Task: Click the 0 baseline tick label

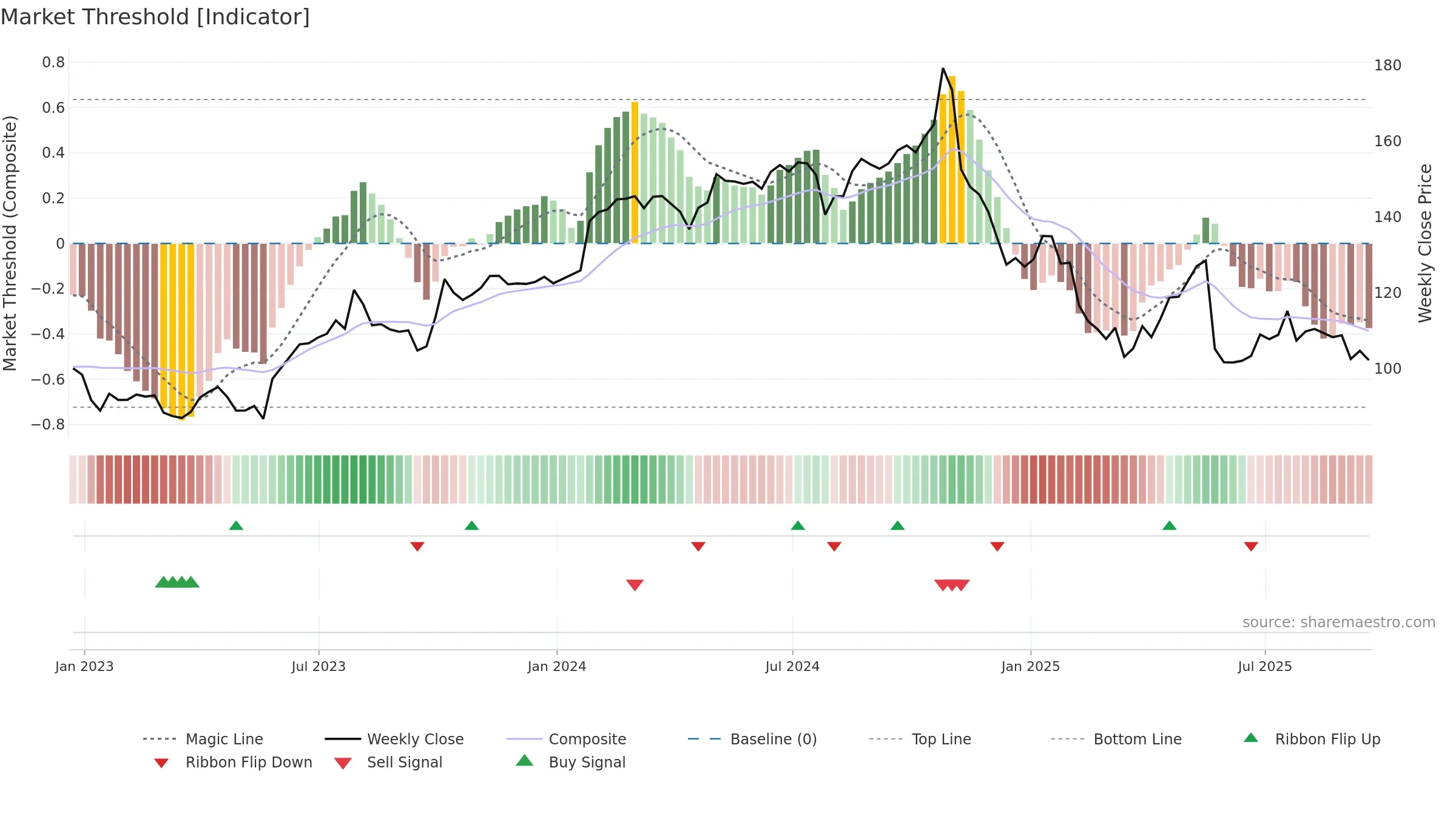Action: [60, 244]
